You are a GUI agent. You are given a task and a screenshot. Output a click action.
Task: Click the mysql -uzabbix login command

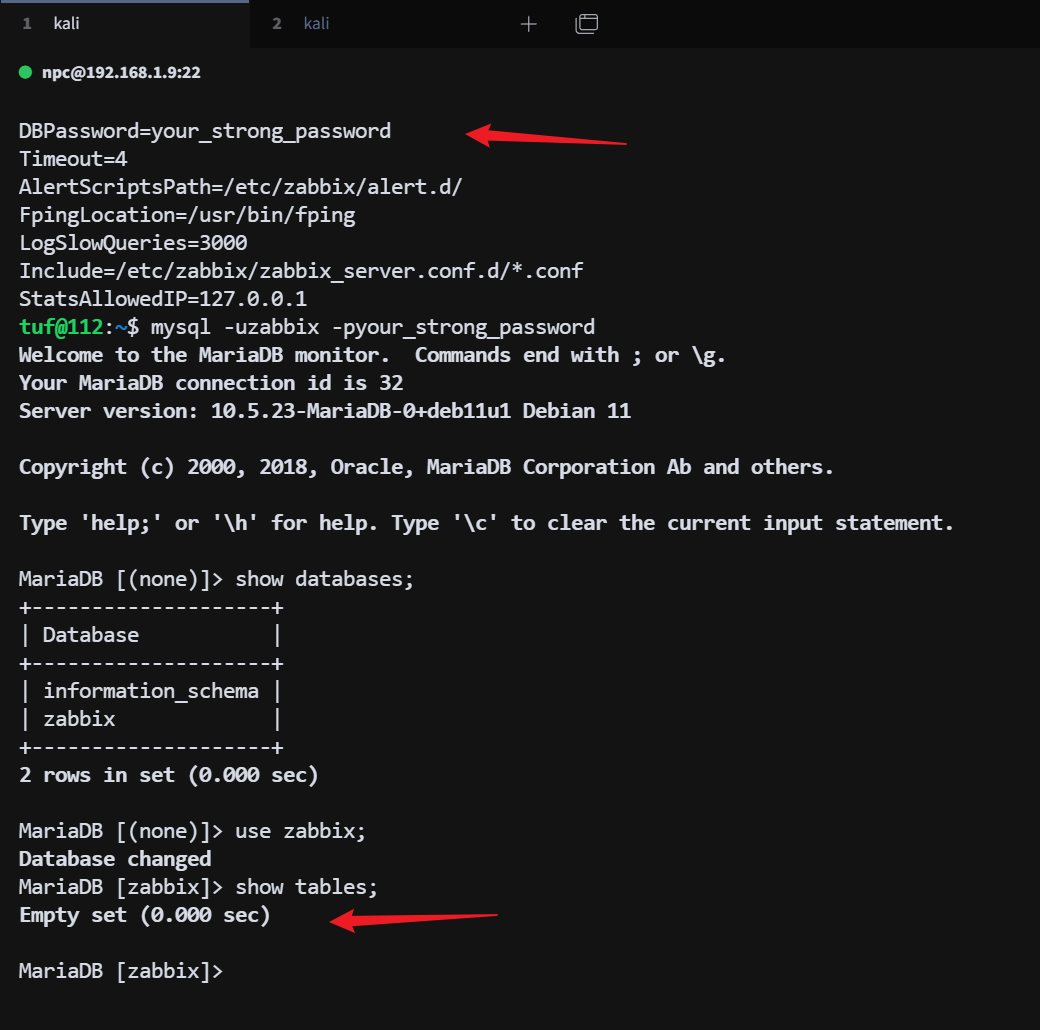pos(372,327)
